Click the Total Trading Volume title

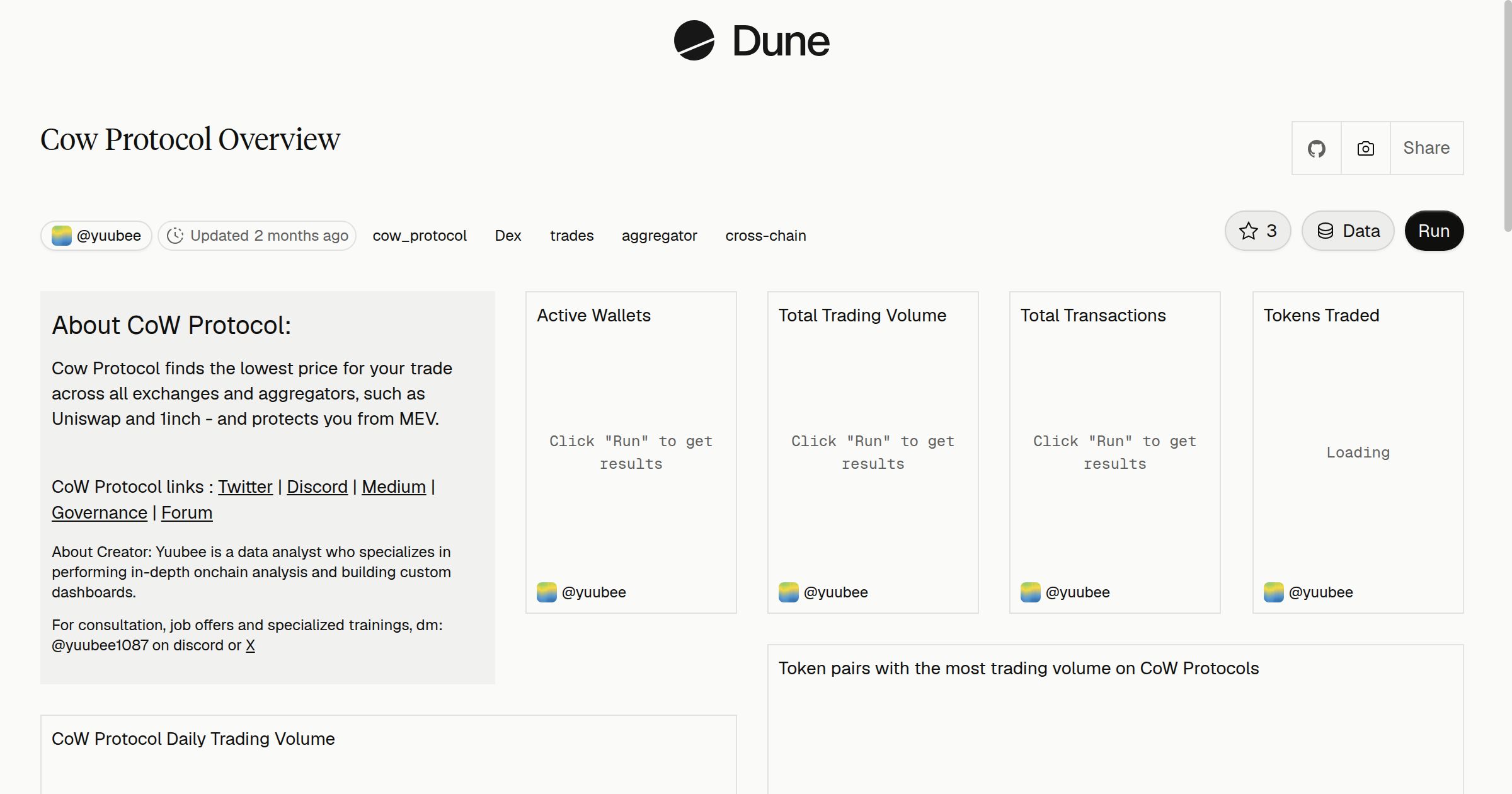(862, 316)
